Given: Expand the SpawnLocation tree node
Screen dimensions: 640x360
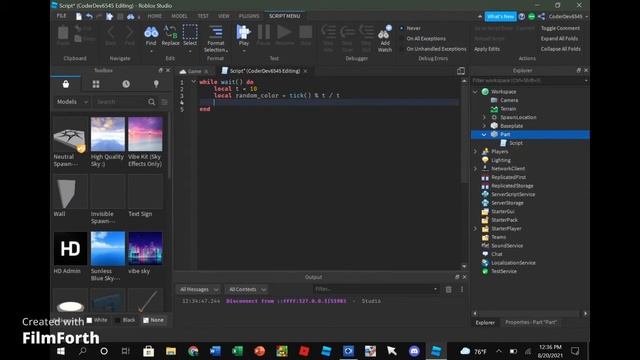Looking at the screenshot, I should 484,117.
